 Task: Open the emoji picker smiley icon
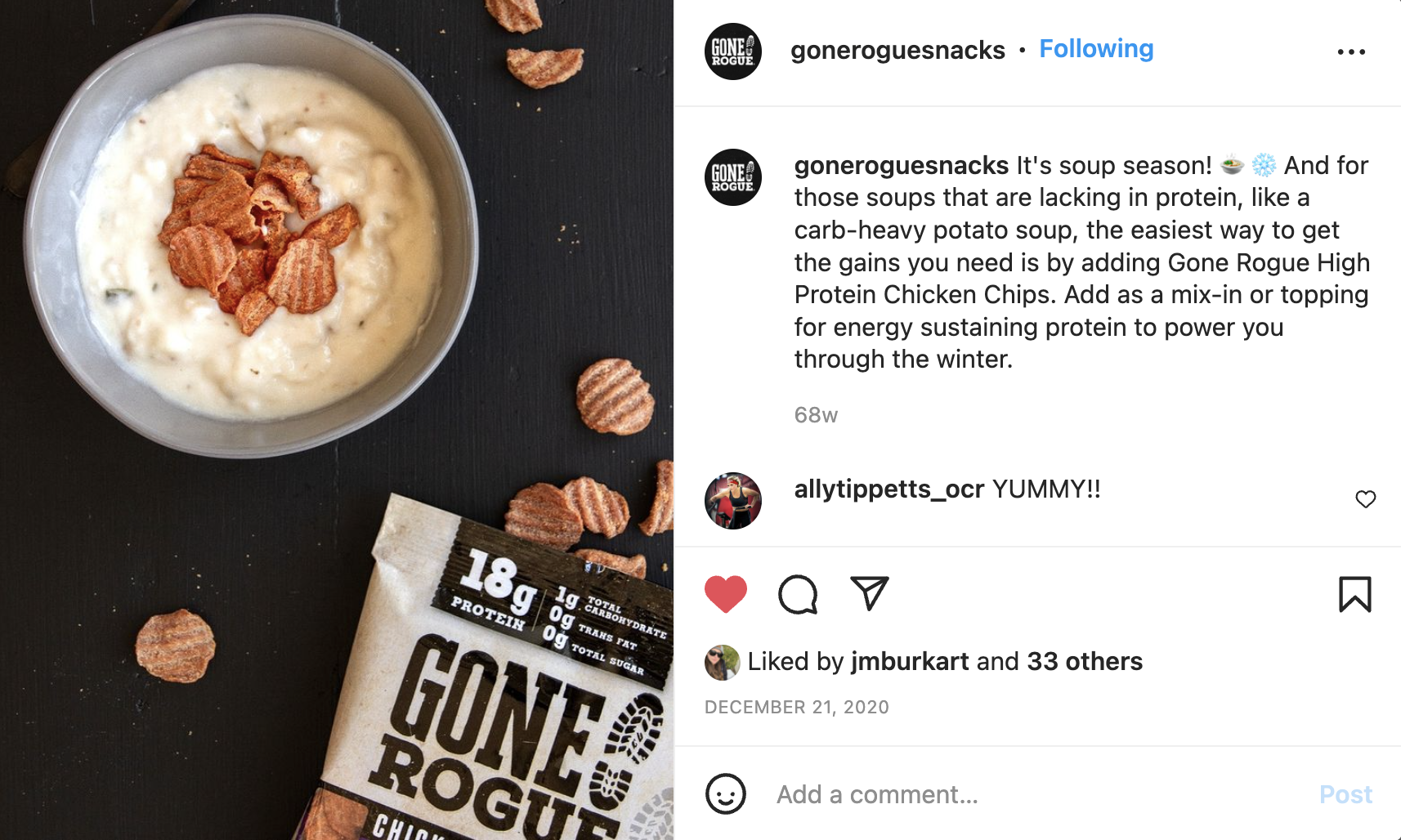[726, 793]
